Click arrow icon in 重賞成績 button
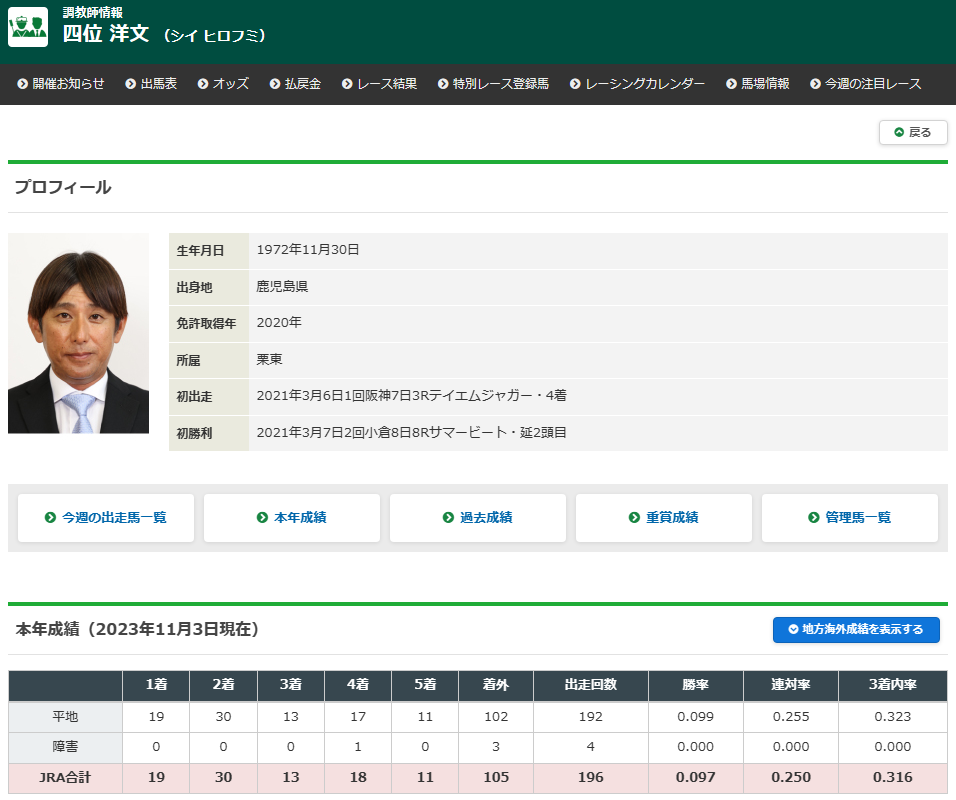Screen dimensions: 956x800 pos(634,518)
